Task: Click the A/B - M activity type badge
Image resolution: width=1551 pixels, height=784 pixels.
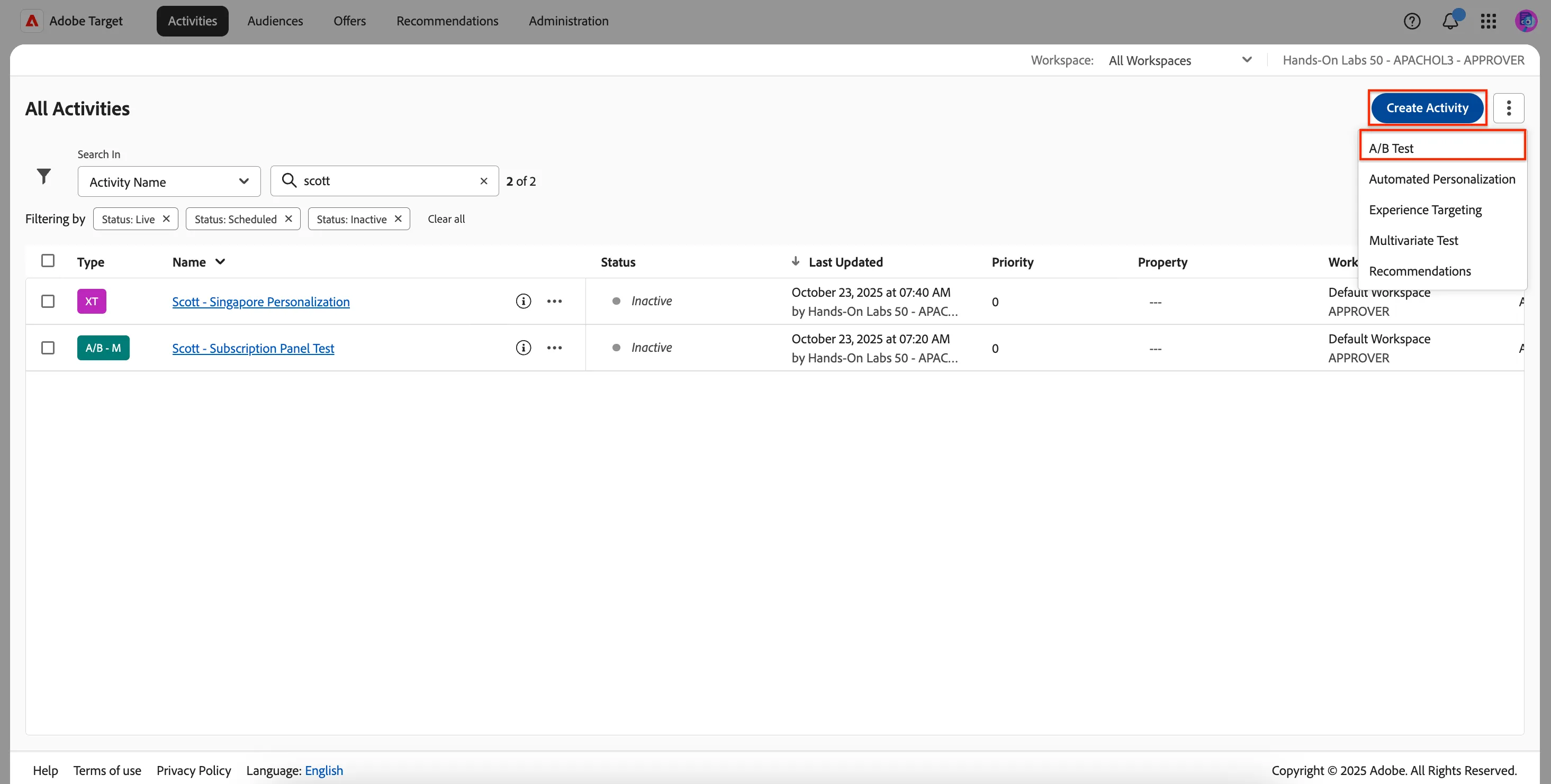Action: click(103, 348)
